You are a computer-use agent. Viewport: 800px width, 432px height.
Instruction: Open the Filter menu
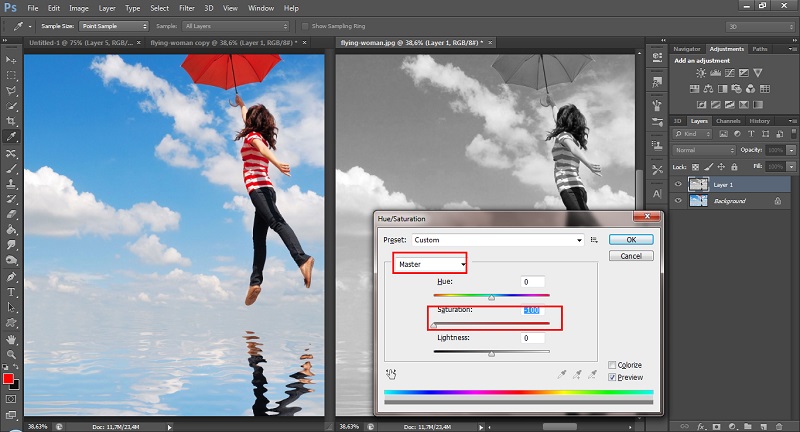tap(187, 8)
